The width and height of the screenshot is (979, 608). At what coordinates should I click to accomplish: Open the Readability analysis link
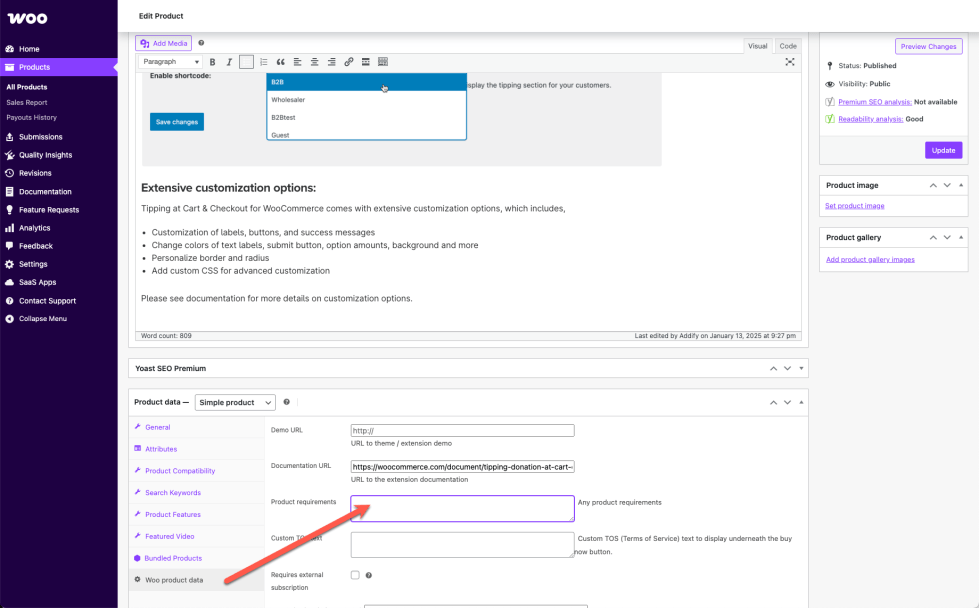(x=870, y=119)
